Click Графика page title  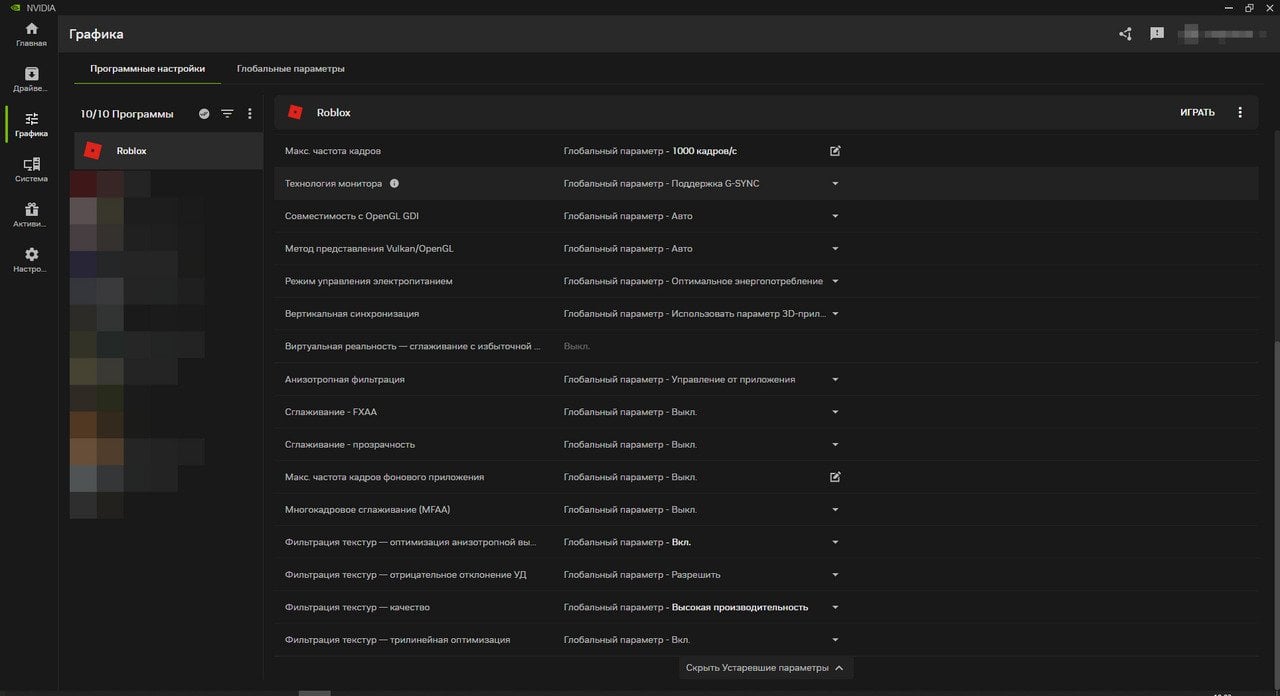(x=96, y=34)
